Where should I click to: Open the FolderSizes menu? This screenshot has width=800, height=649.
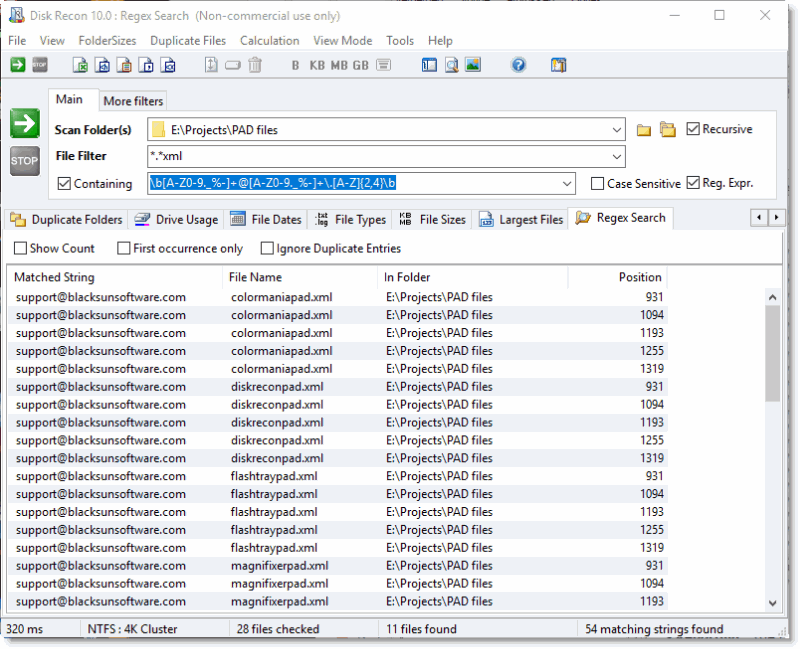coord(107,41)
